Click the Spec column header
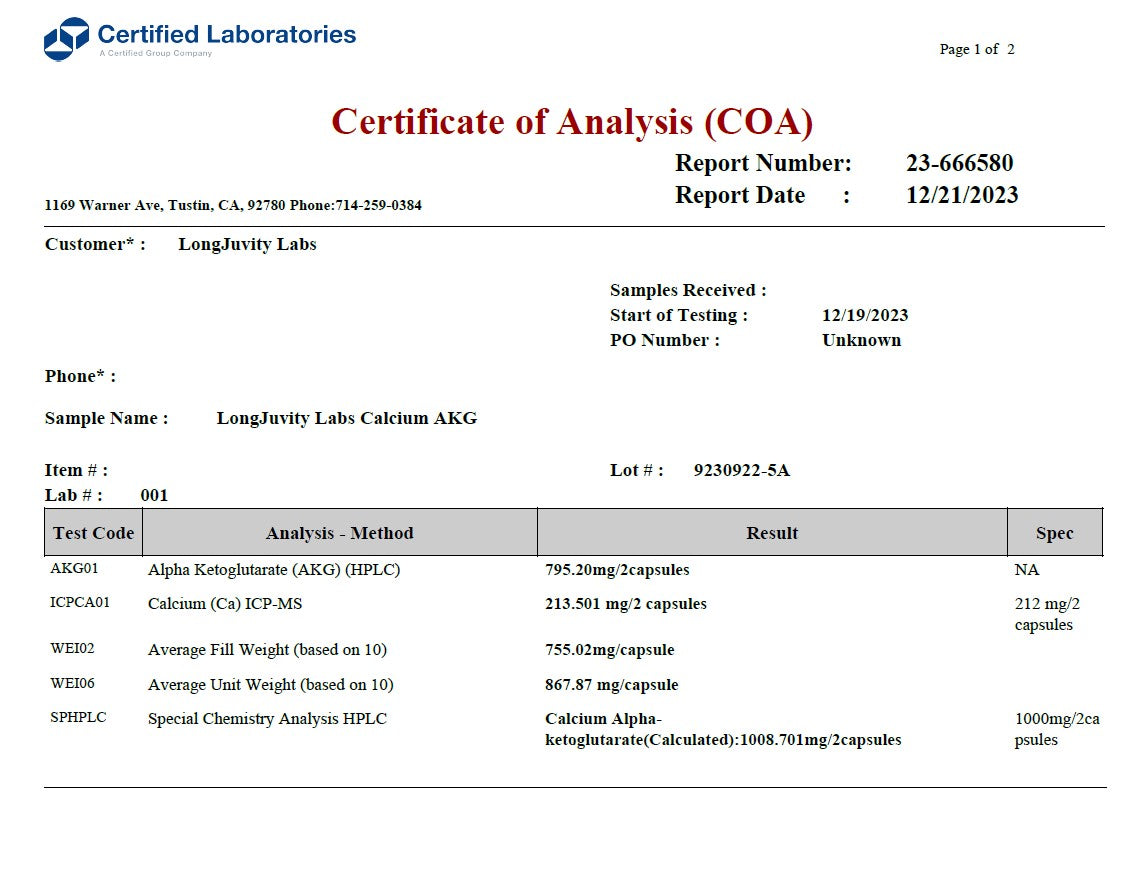The height and width of the screenshot is (874, 1129). [x=1054, y=533]
